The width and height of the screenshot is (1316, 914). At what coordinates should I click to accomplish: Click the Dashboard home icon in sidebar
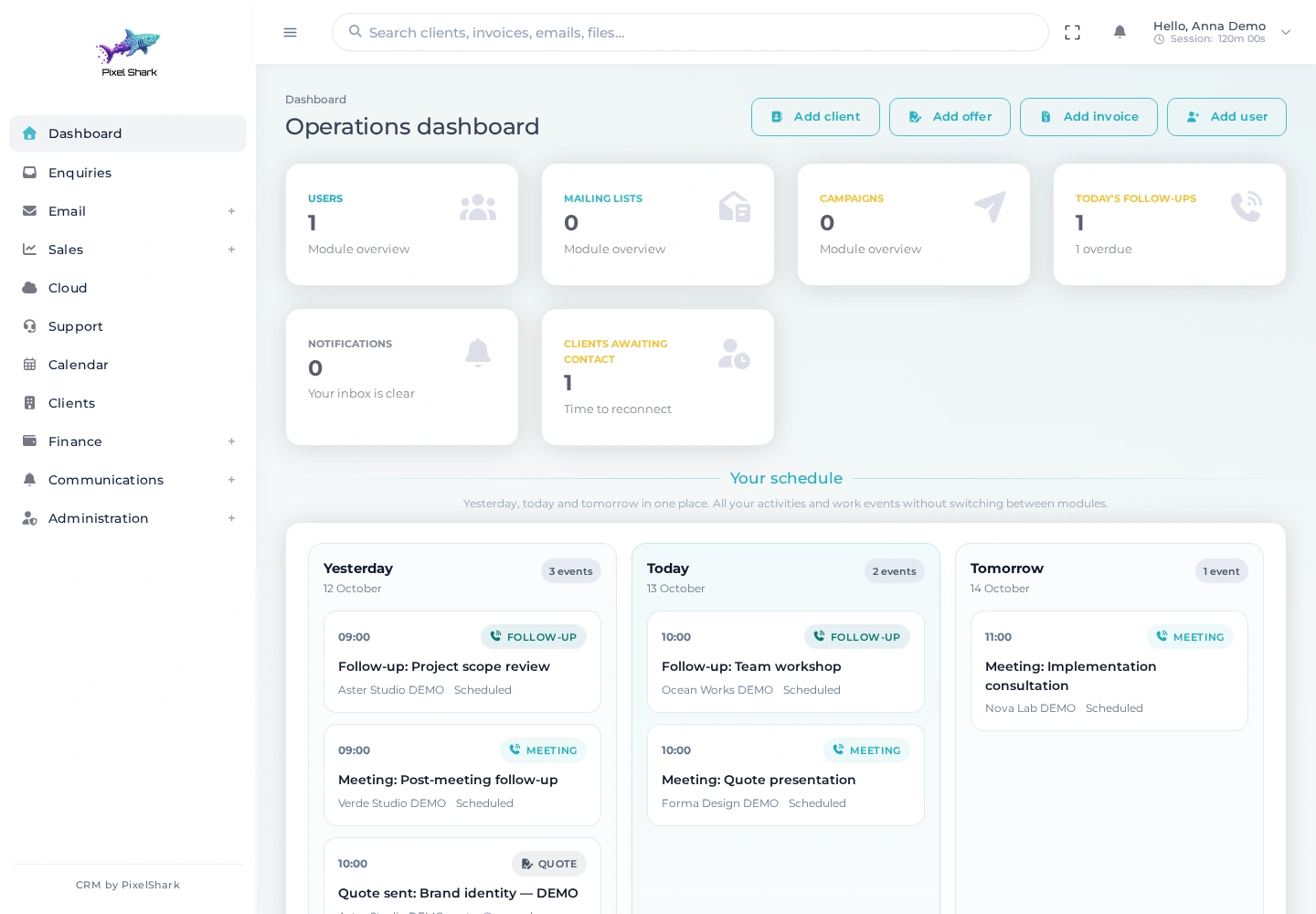coord(30,133)
